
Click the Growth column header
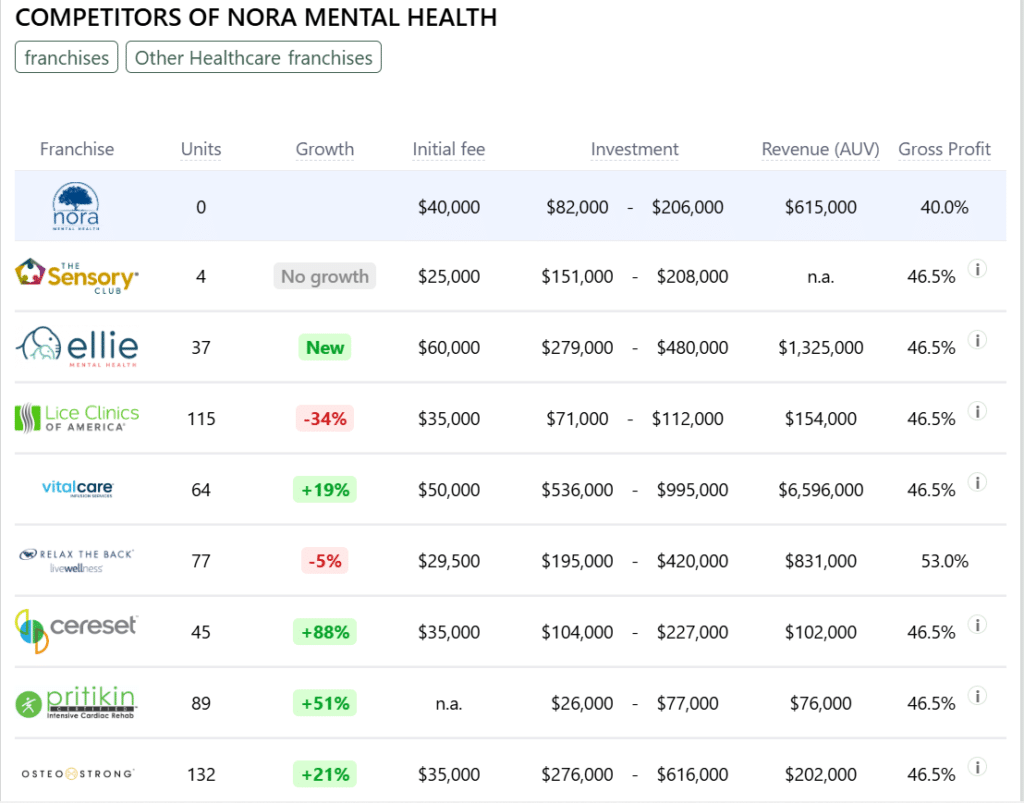tap(325, 149)
